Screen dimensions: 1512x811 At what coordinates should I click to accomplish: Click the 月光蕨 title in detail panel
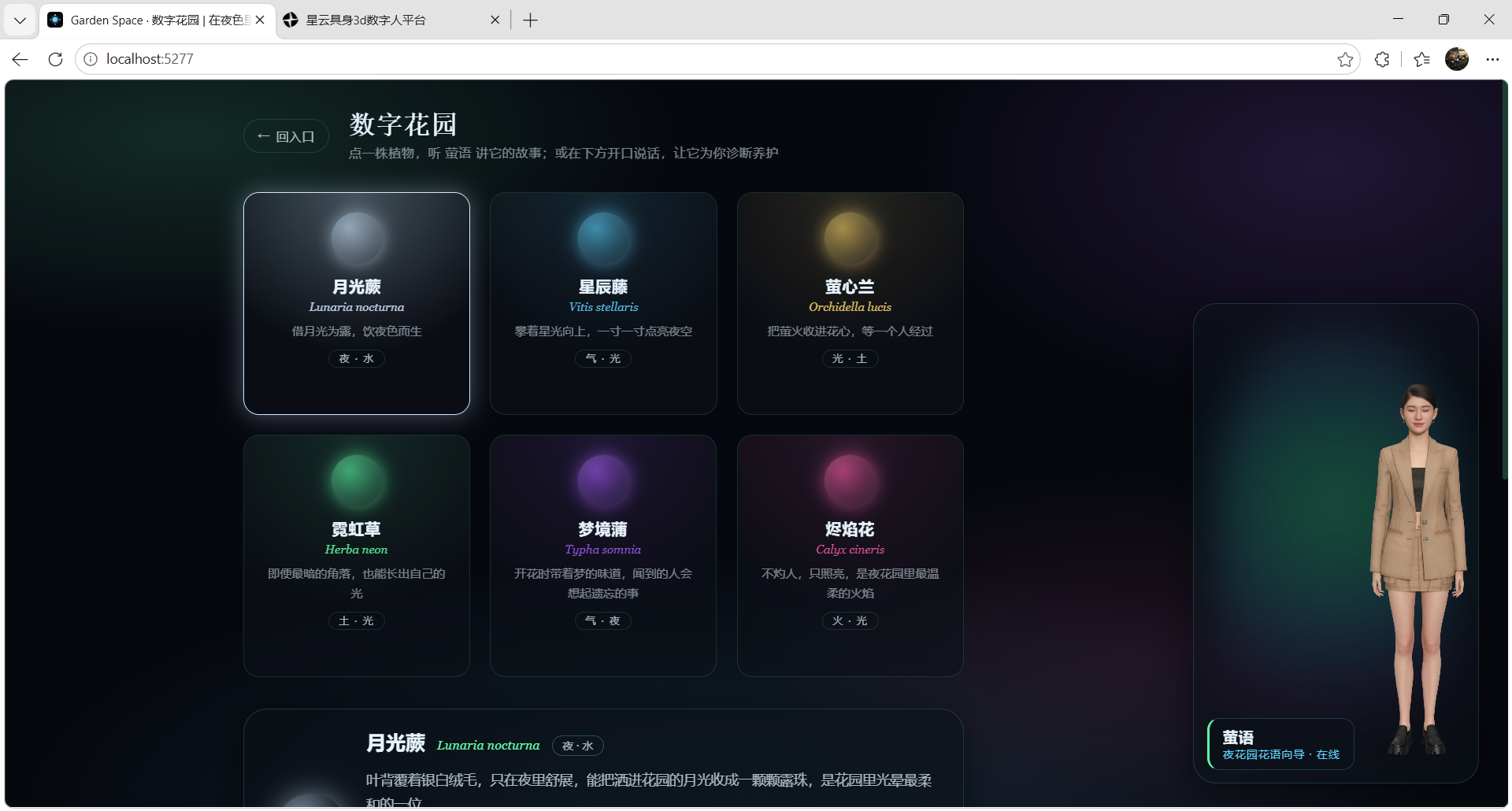(396, 743)
